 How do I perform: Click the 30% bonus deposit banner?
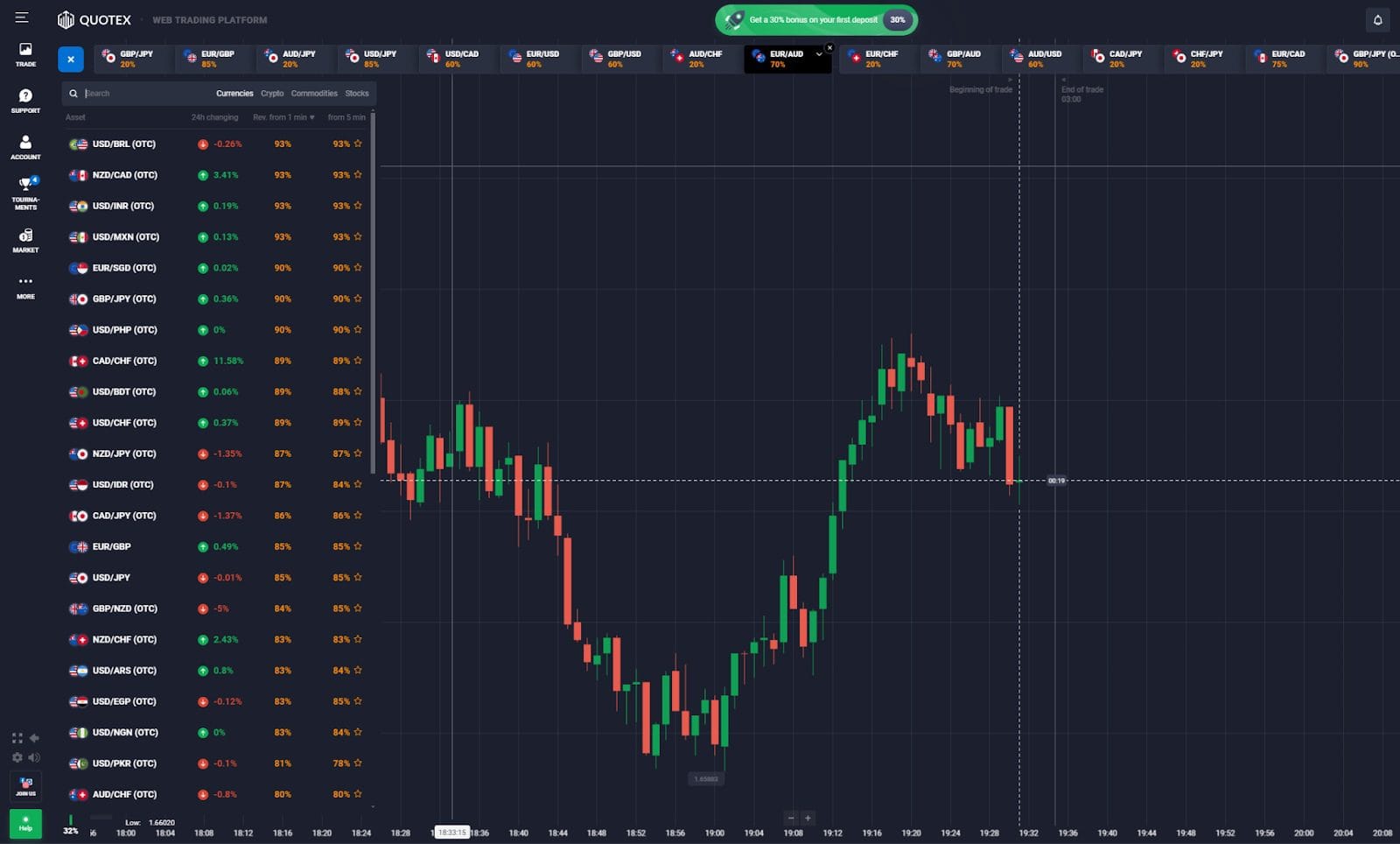click(x=816, y=19)
